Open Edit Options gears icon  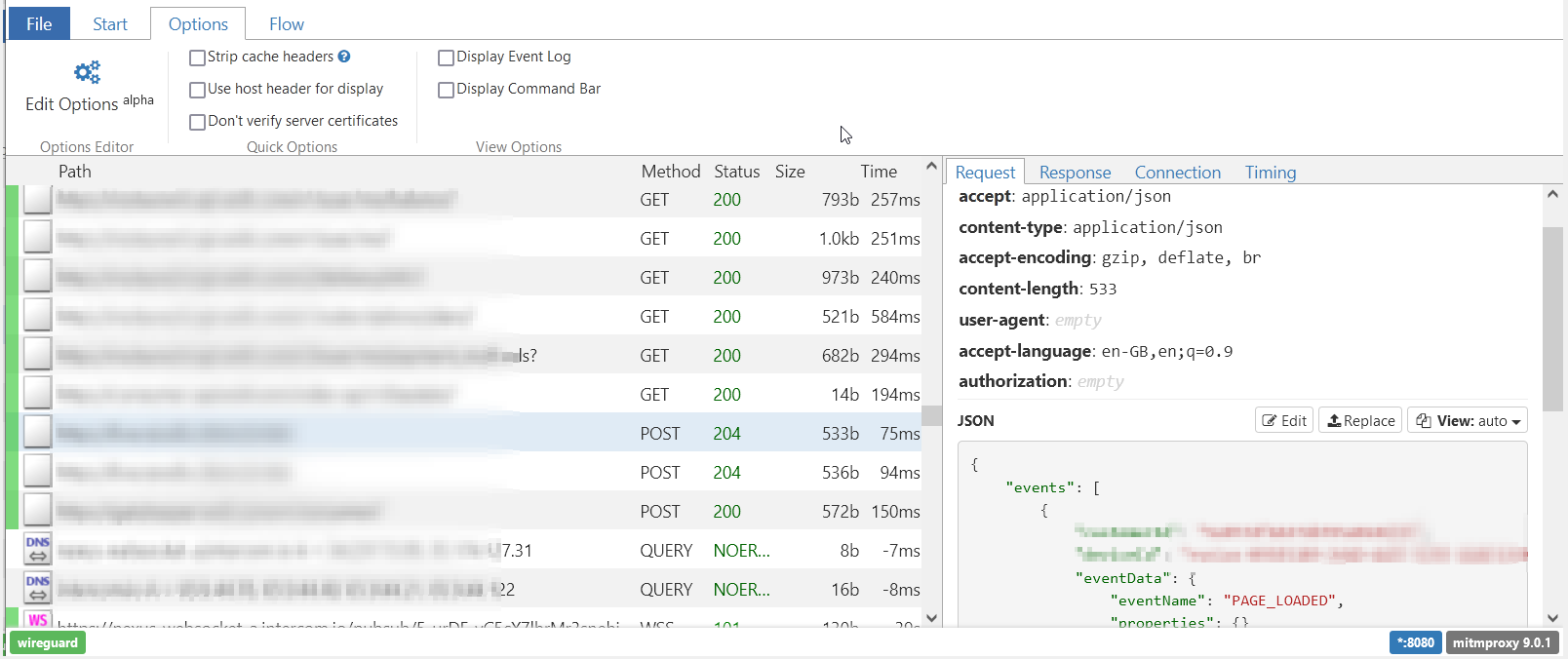[88, 72]
